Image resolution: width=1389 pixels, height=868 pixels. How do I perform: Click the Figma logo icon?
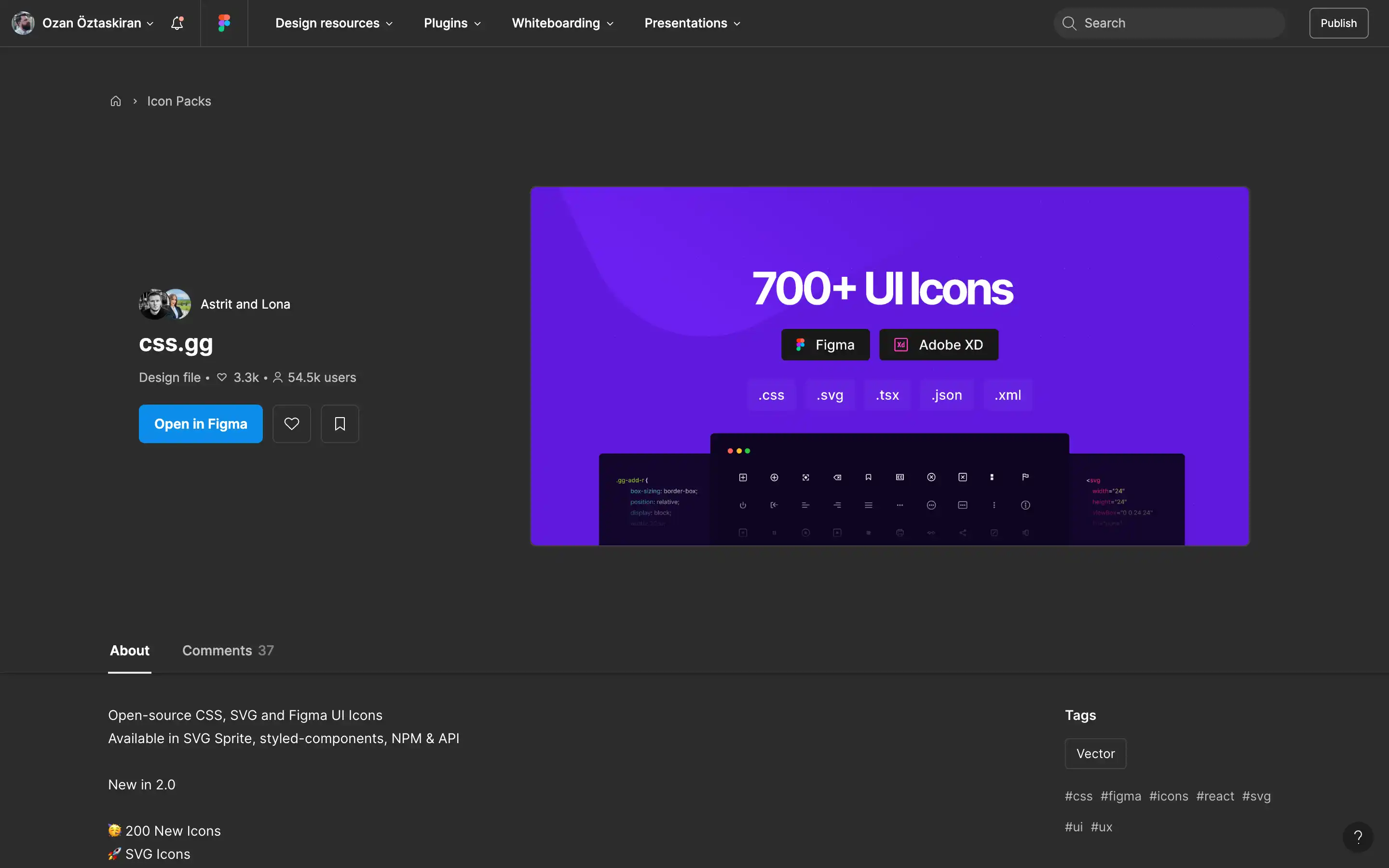coord(224,23)
